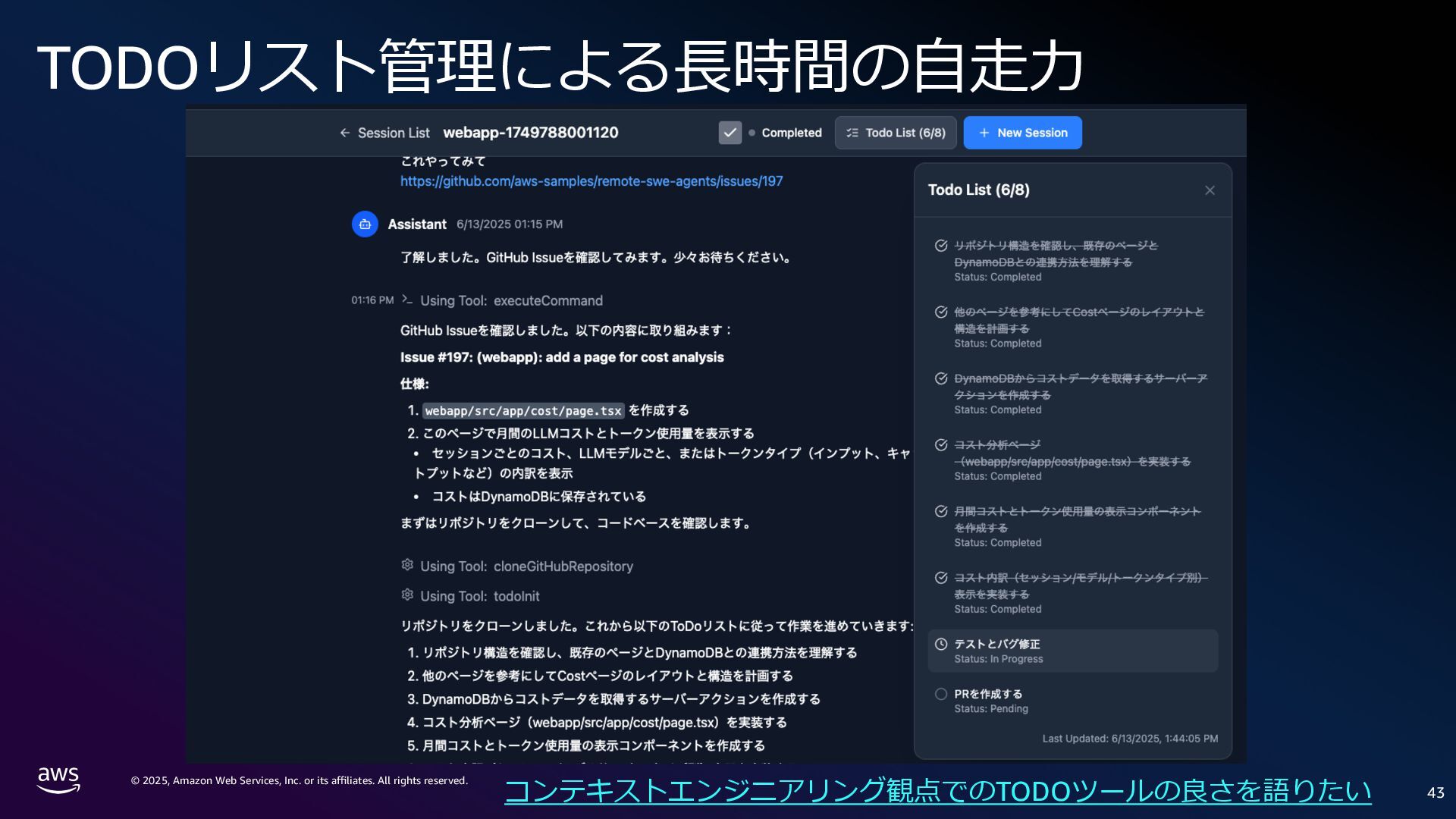The image size is (1456, 819).
Task: Click the webapp-1749788001120 session title
Action: pos(531,133)
